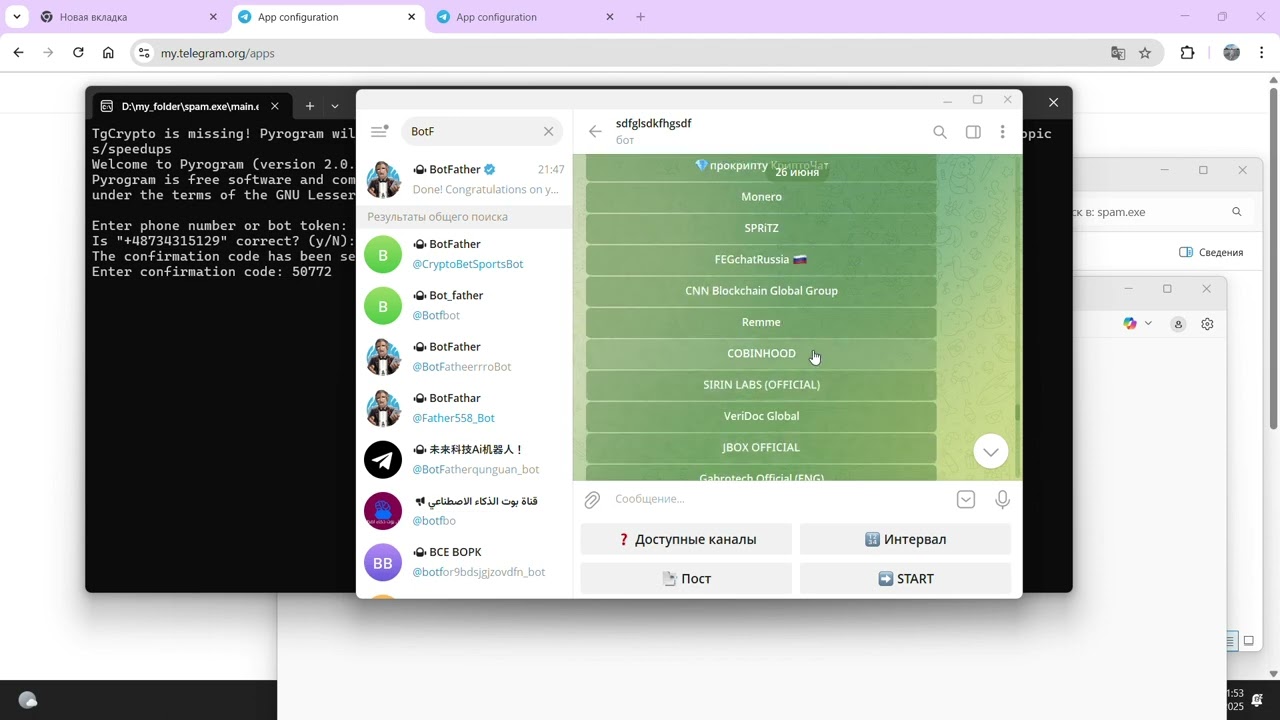Switch to the Новая вкладка tab
The image size is (1280, 720).
tap(129, 17)
